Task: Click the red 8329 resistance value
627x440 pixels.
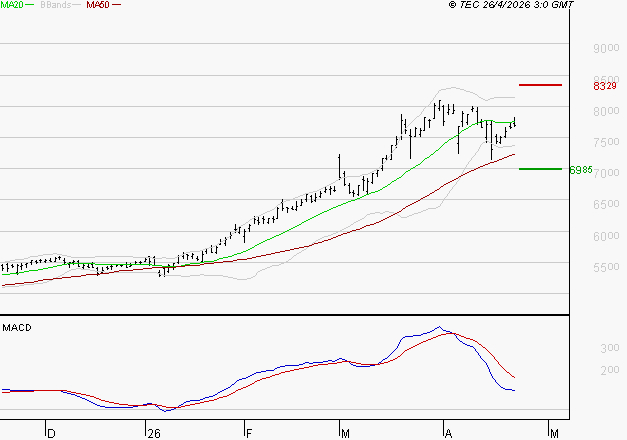Action: (x=605, y=86)
